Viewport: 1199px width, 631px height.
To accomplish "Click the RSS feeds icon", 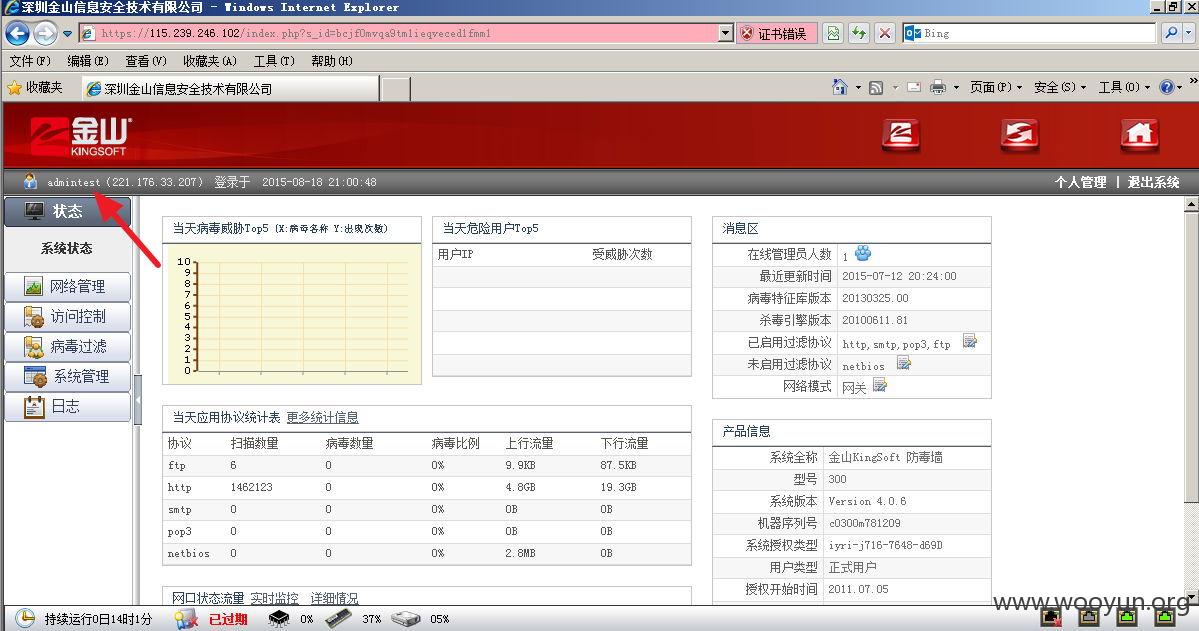I will [876, 87].
